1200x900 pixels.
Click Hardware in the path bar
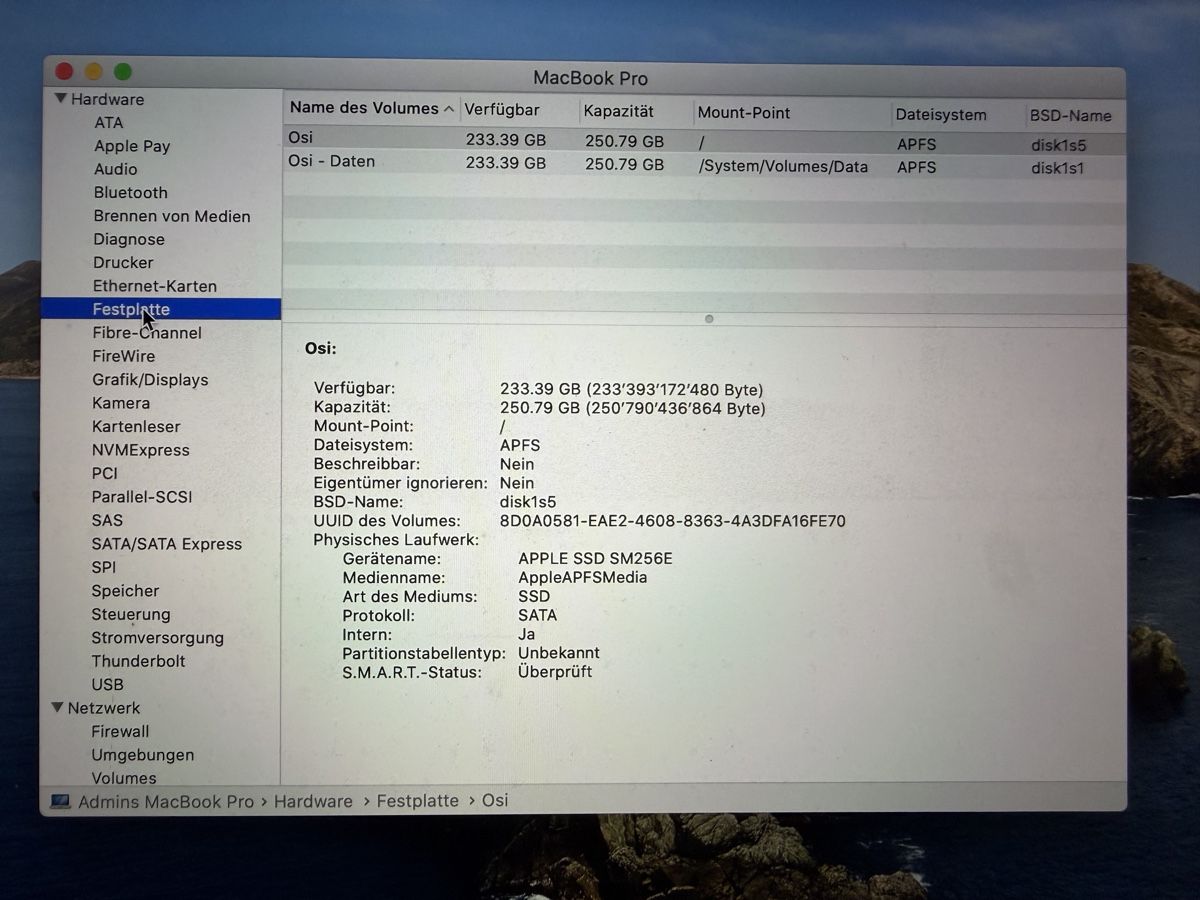[313, 802]
